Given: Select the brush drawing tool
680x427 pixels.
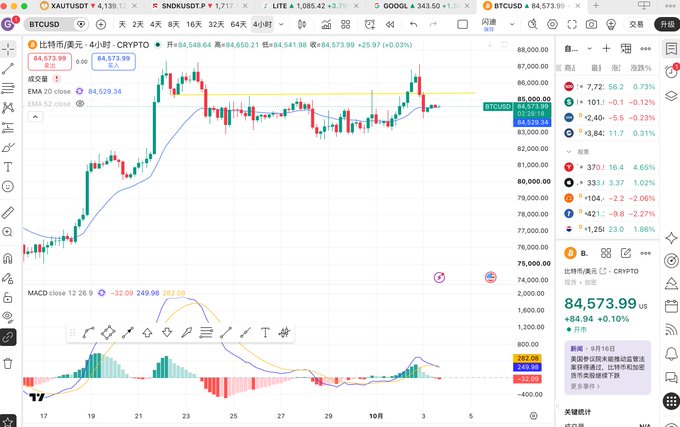Looking at the screenshot, I should point(8,147).
